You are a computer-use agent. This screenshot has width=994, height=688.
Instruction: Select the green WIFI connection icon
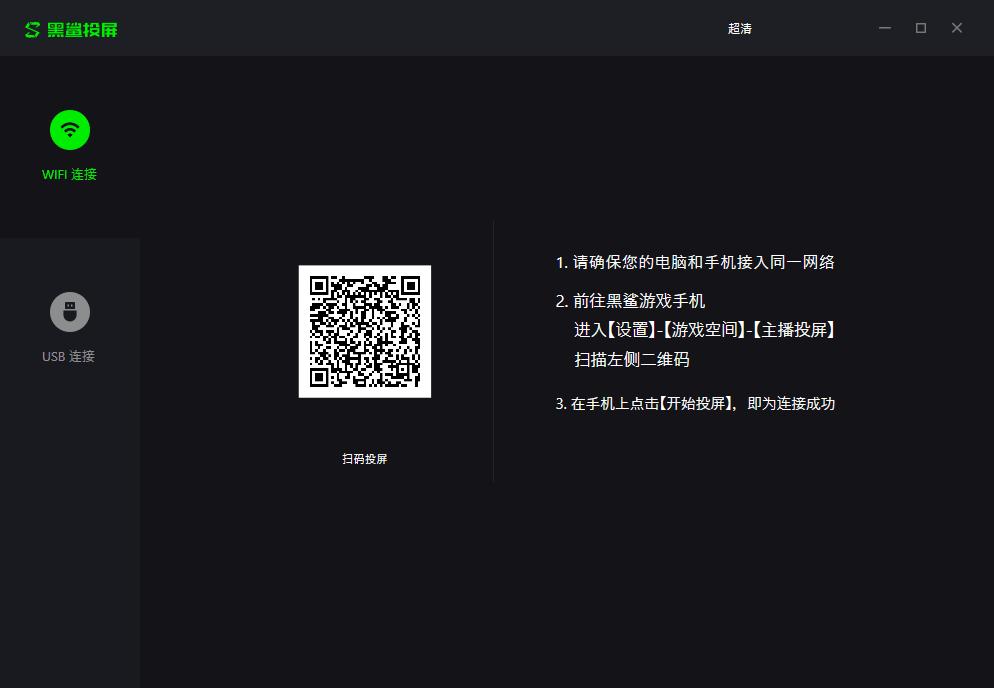[x=70, y=130]
